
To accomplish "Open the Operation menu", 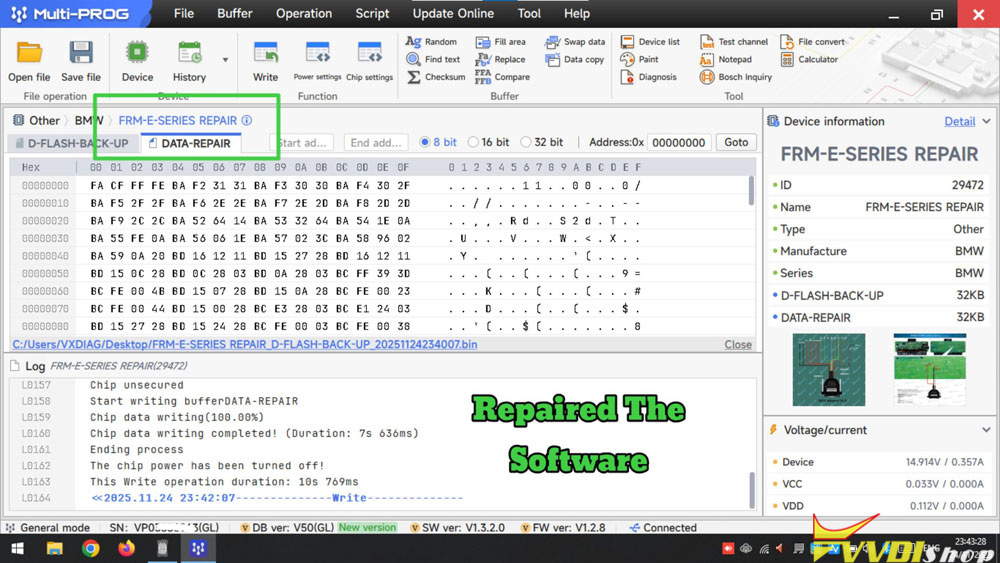I will click(304, 14).
